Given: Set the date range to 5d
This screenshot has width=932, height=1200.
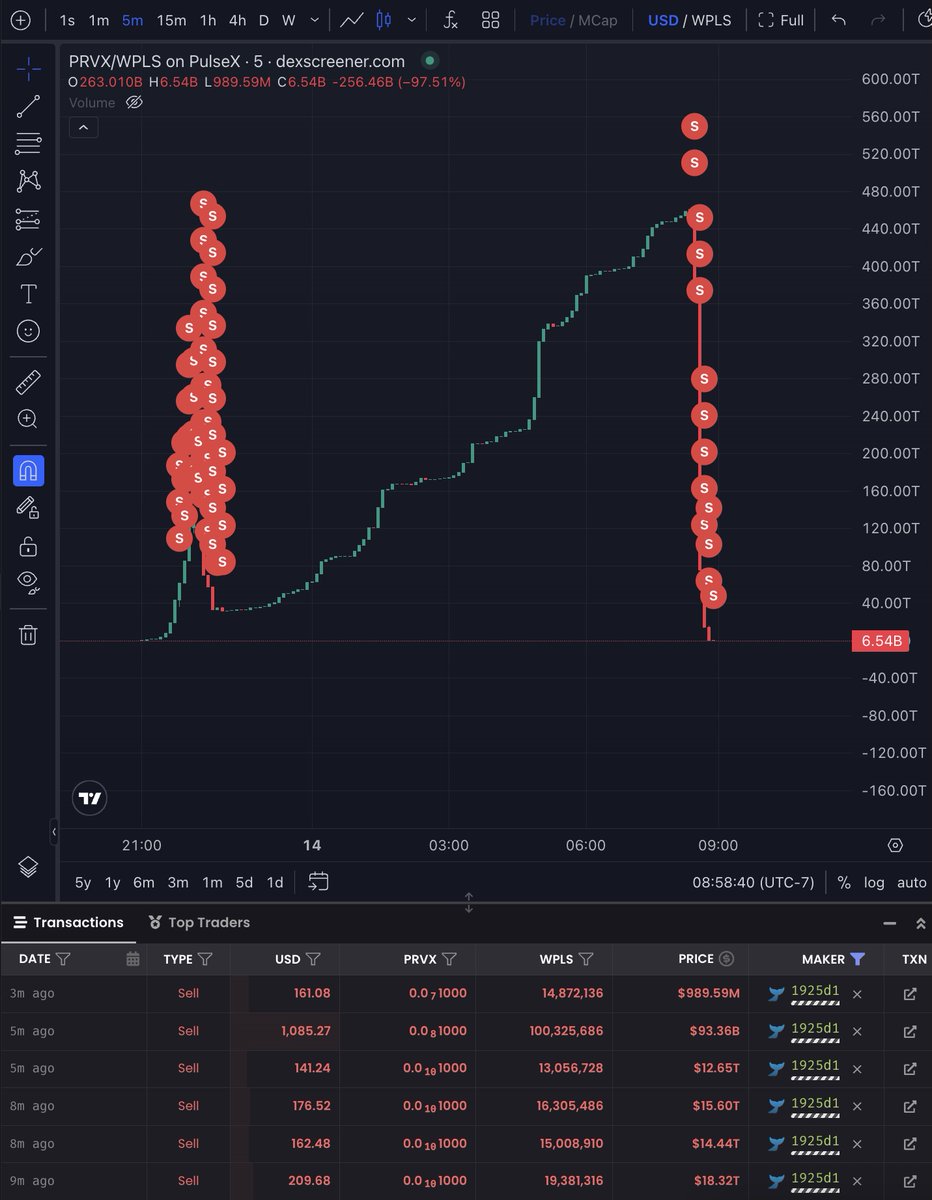Looking at the screenshot, I should [244, 882].
